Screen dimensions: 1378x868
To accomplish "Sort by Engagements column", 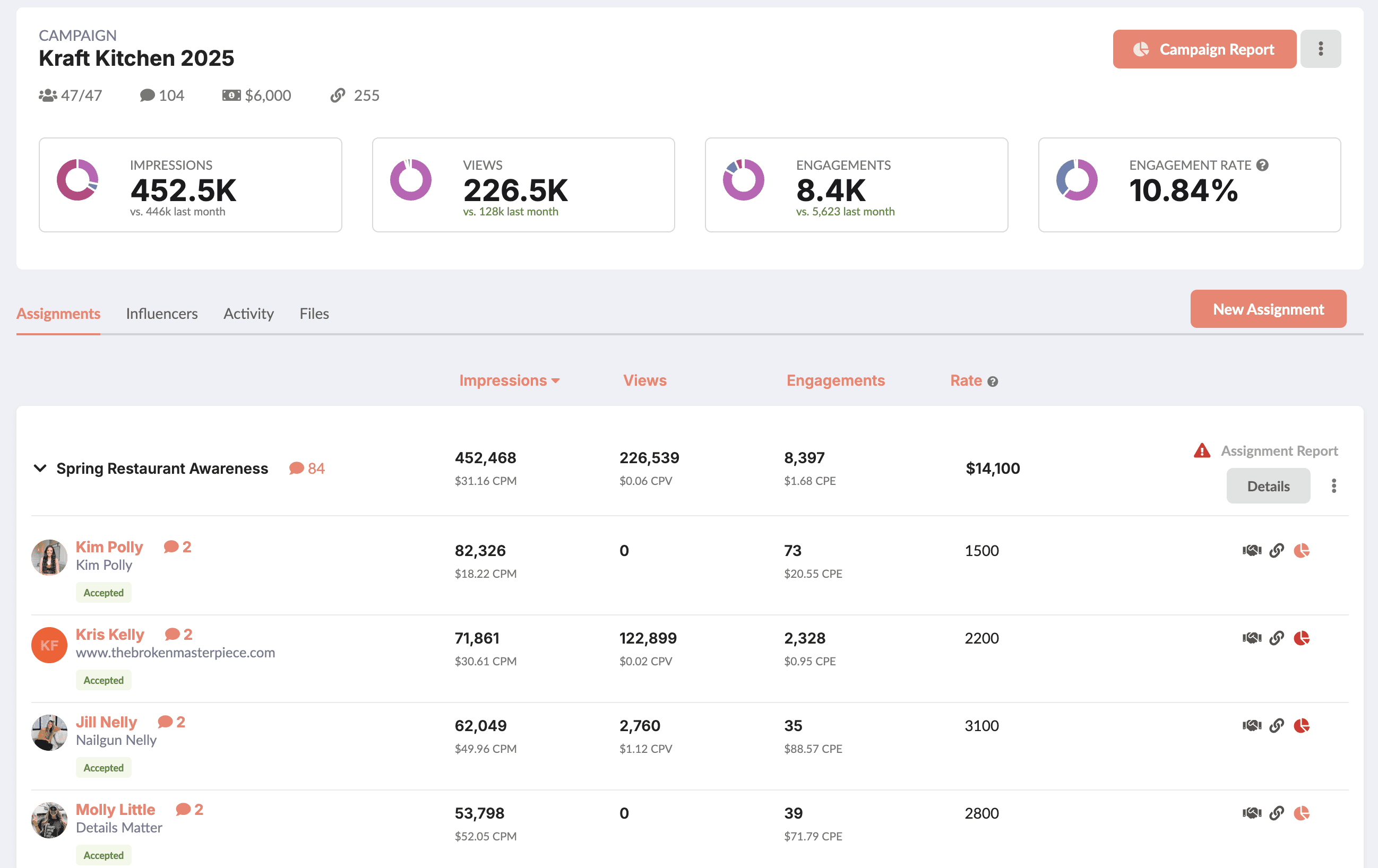I will point(836,380).
